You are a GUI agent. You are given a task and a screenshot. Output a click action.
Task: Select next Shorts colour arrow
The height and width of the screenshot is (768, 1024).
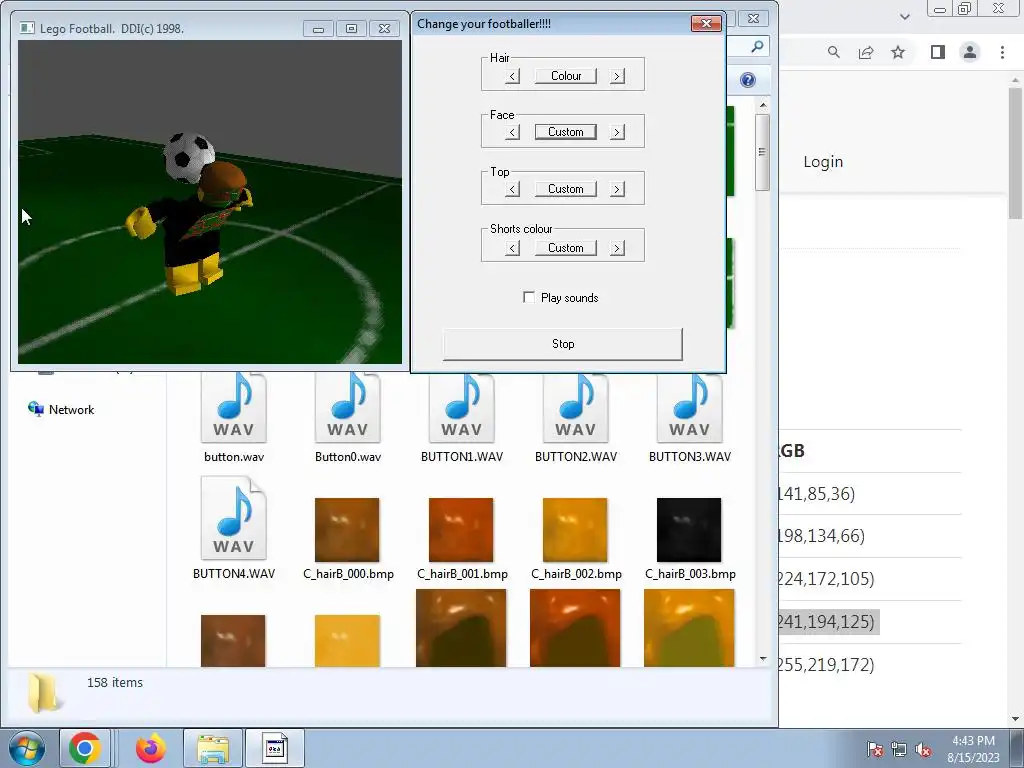point(617,248)
